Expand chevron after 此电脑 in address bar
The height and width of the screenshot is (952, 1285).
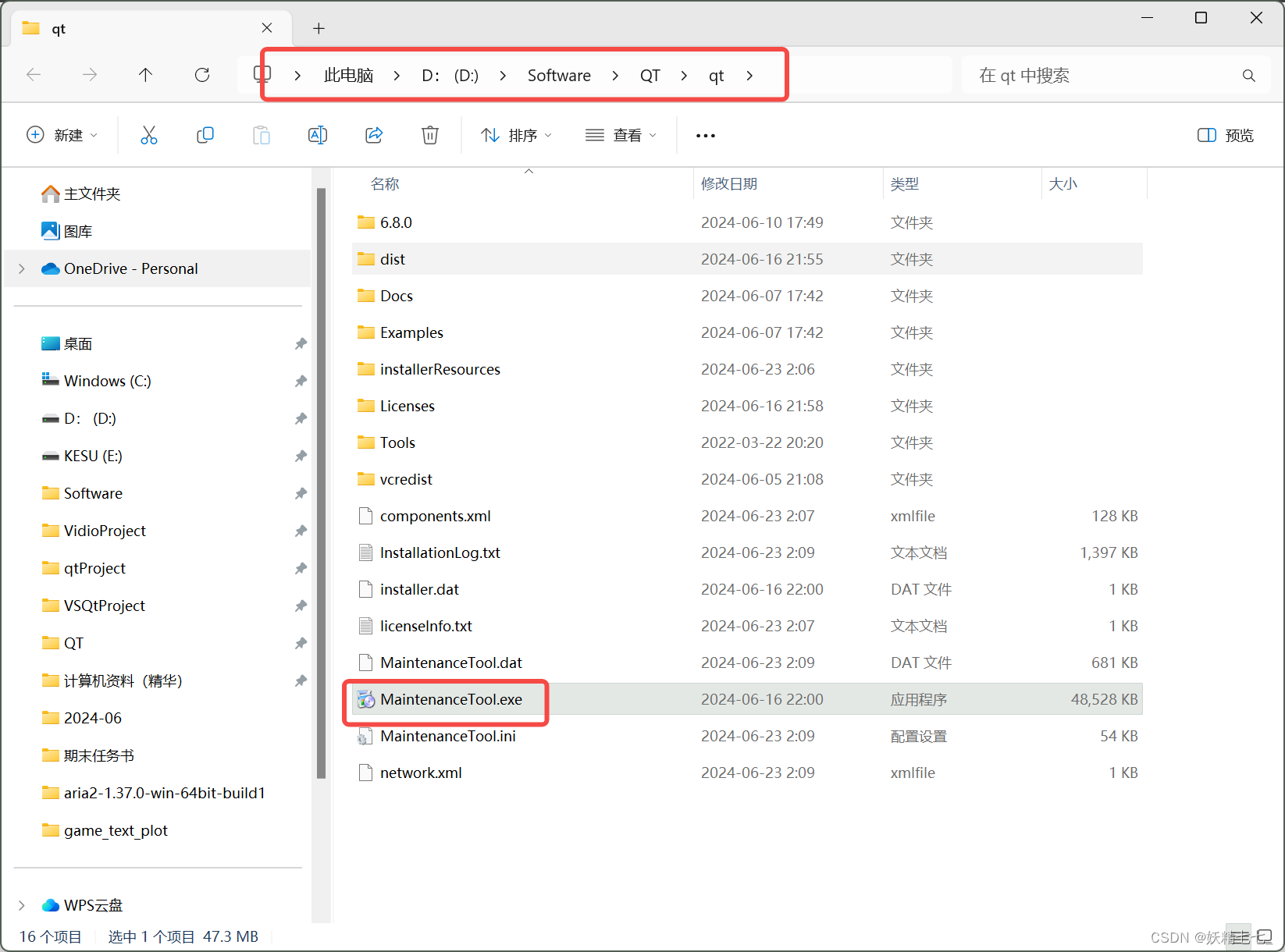pos(397,76)
